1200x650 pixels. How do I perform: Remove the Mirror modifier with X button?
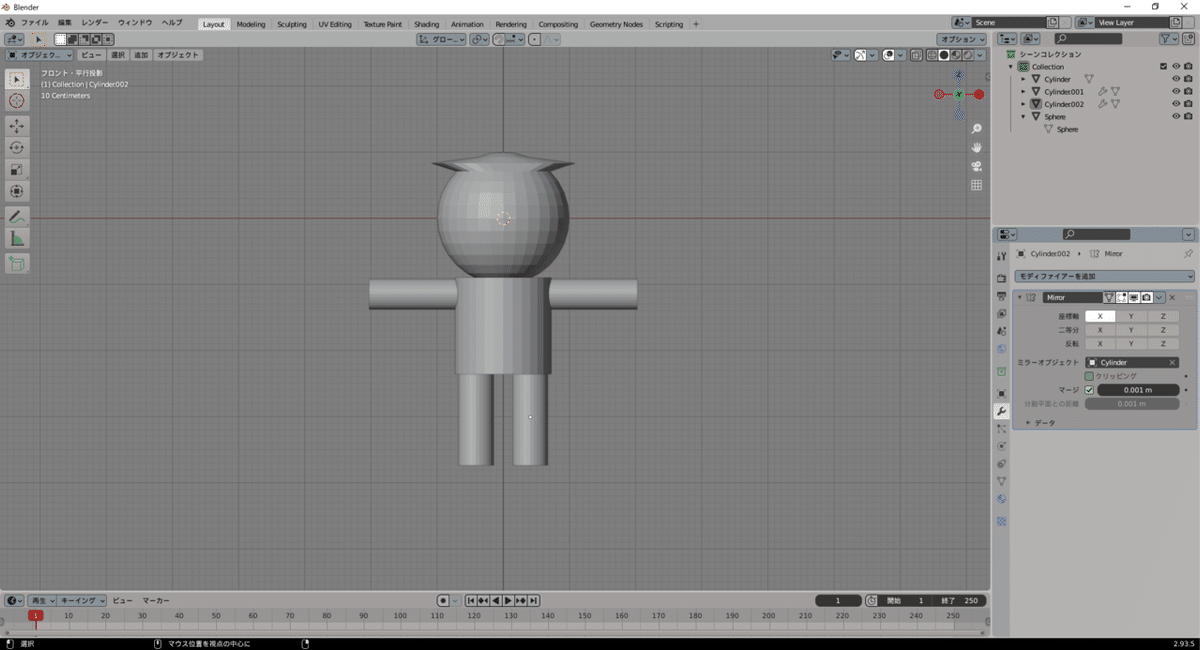(1172, 298)
